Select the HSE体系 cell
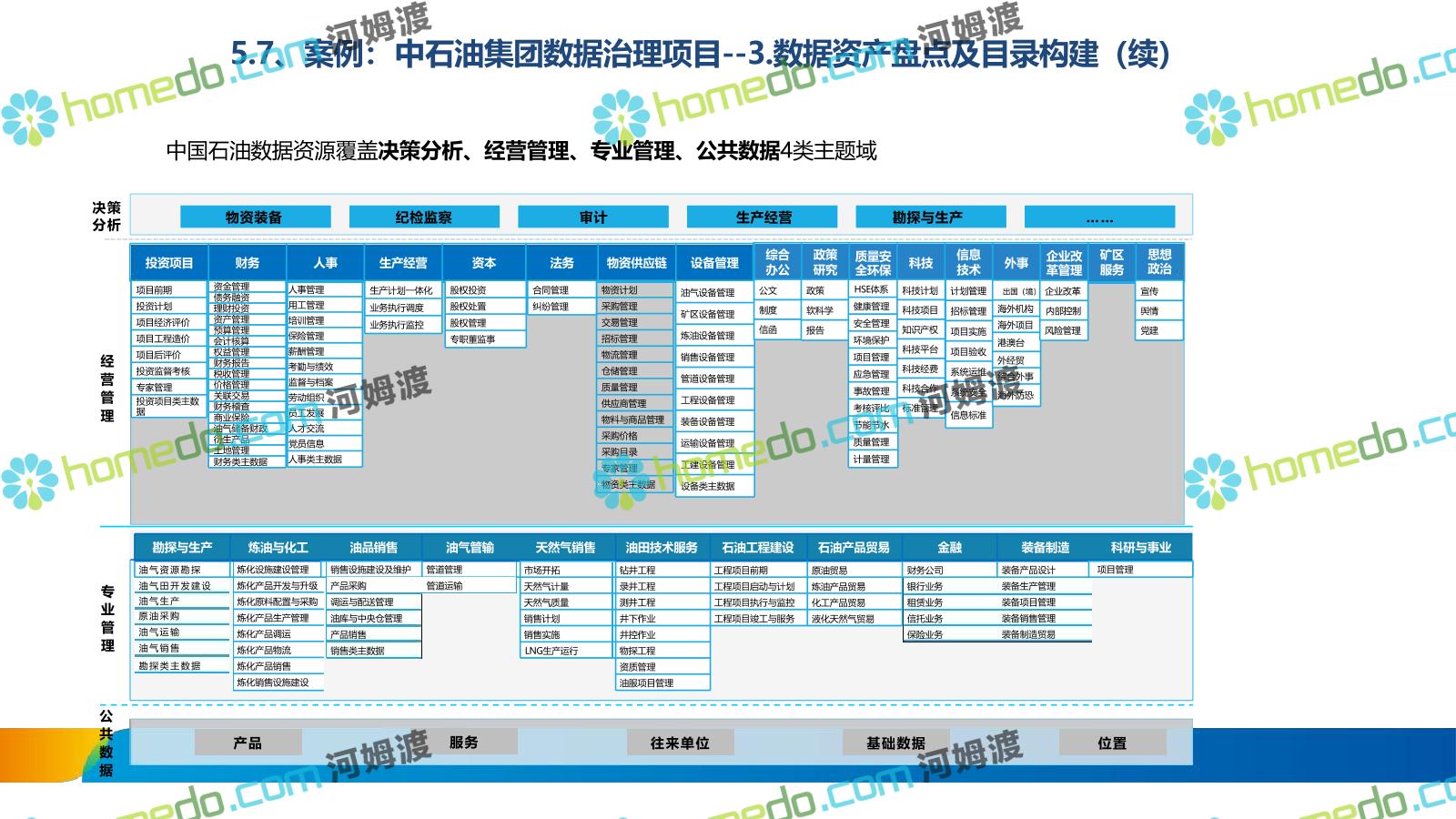This screenshot has width=1456, height=819. (x=873, y=289)
